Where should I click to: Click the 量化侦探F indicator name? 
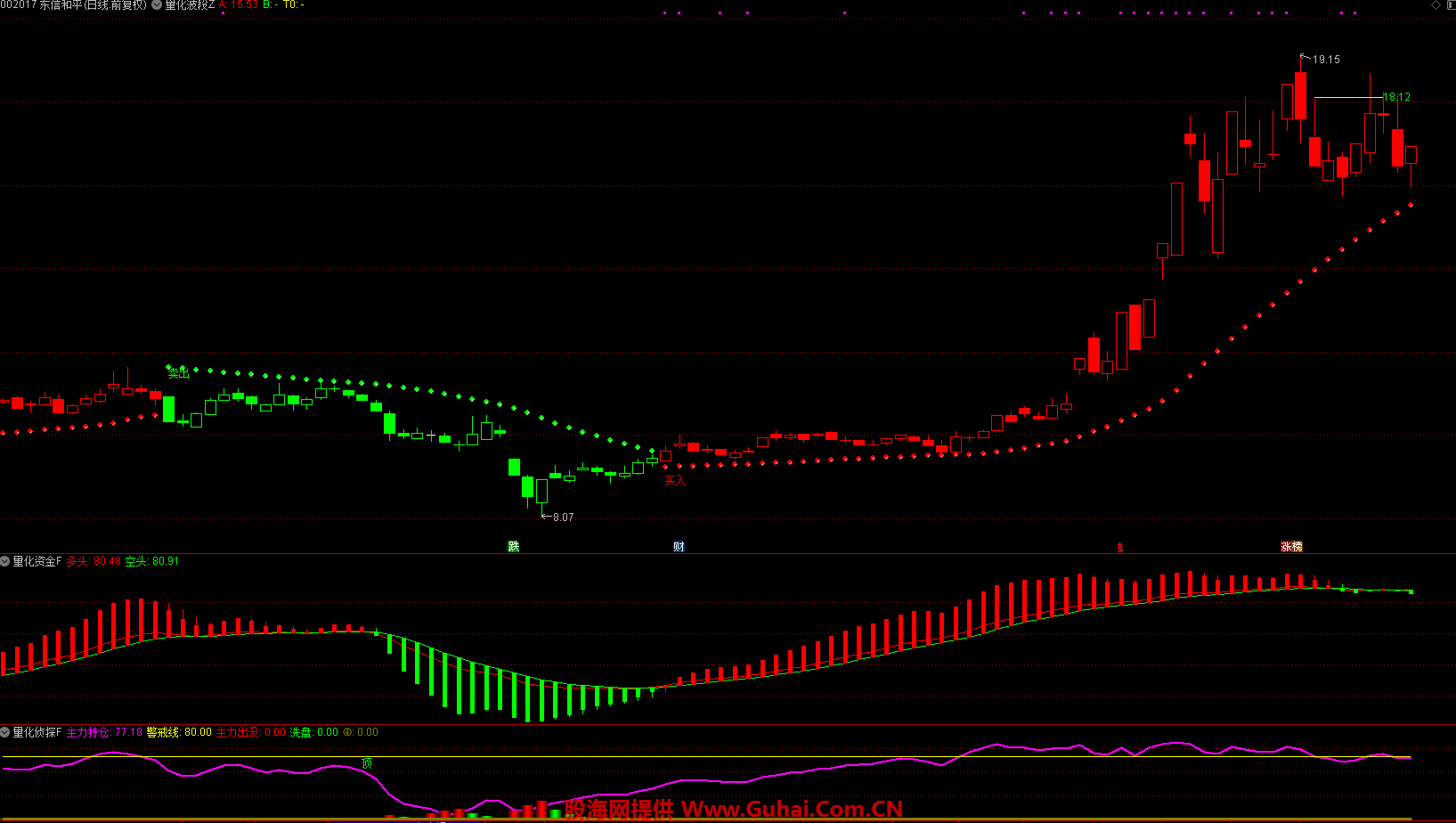click(x=37, y=732)
